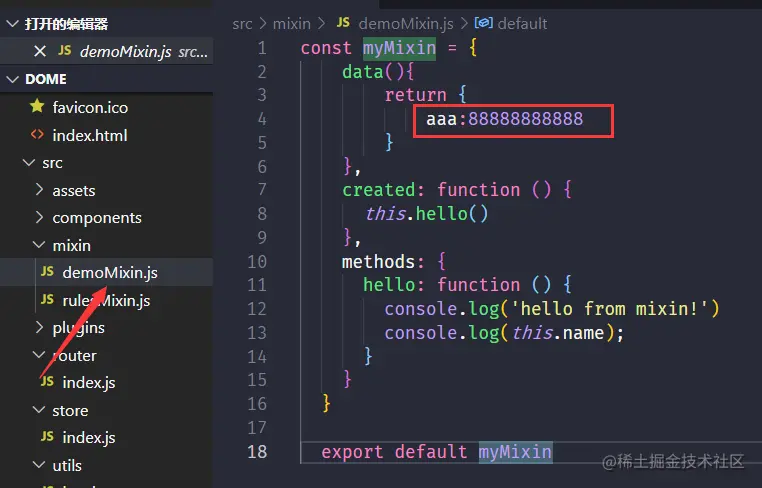This screenshot has width=762, height=488.
Task: Click the star icon beside favicon.ico
Action: (x=37, y=106)
